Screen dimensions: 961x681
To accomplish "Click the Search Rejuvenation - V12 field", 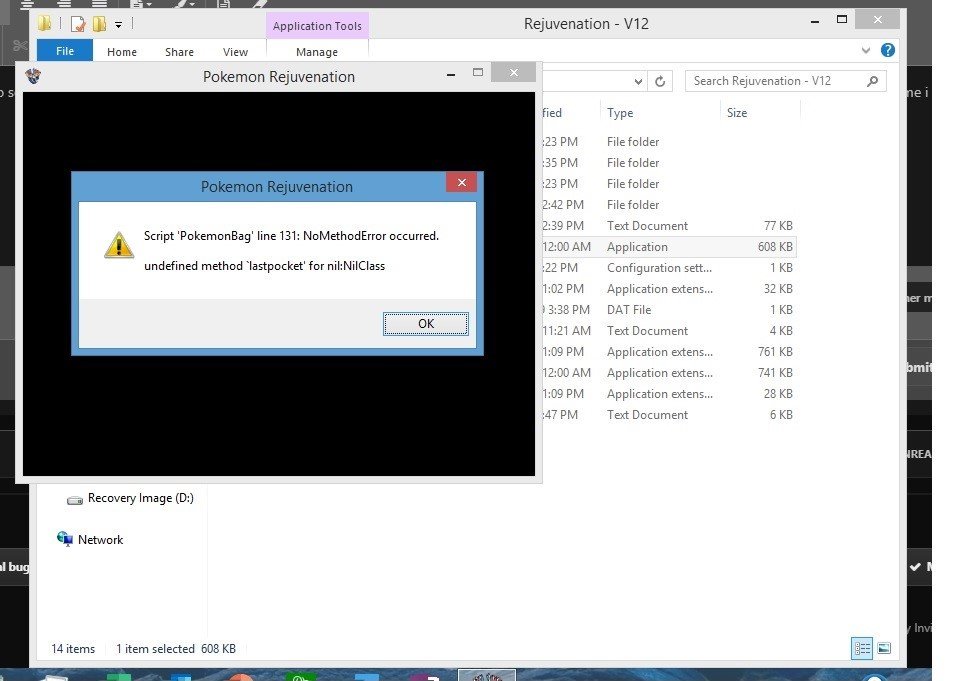I will click(786, 81).
